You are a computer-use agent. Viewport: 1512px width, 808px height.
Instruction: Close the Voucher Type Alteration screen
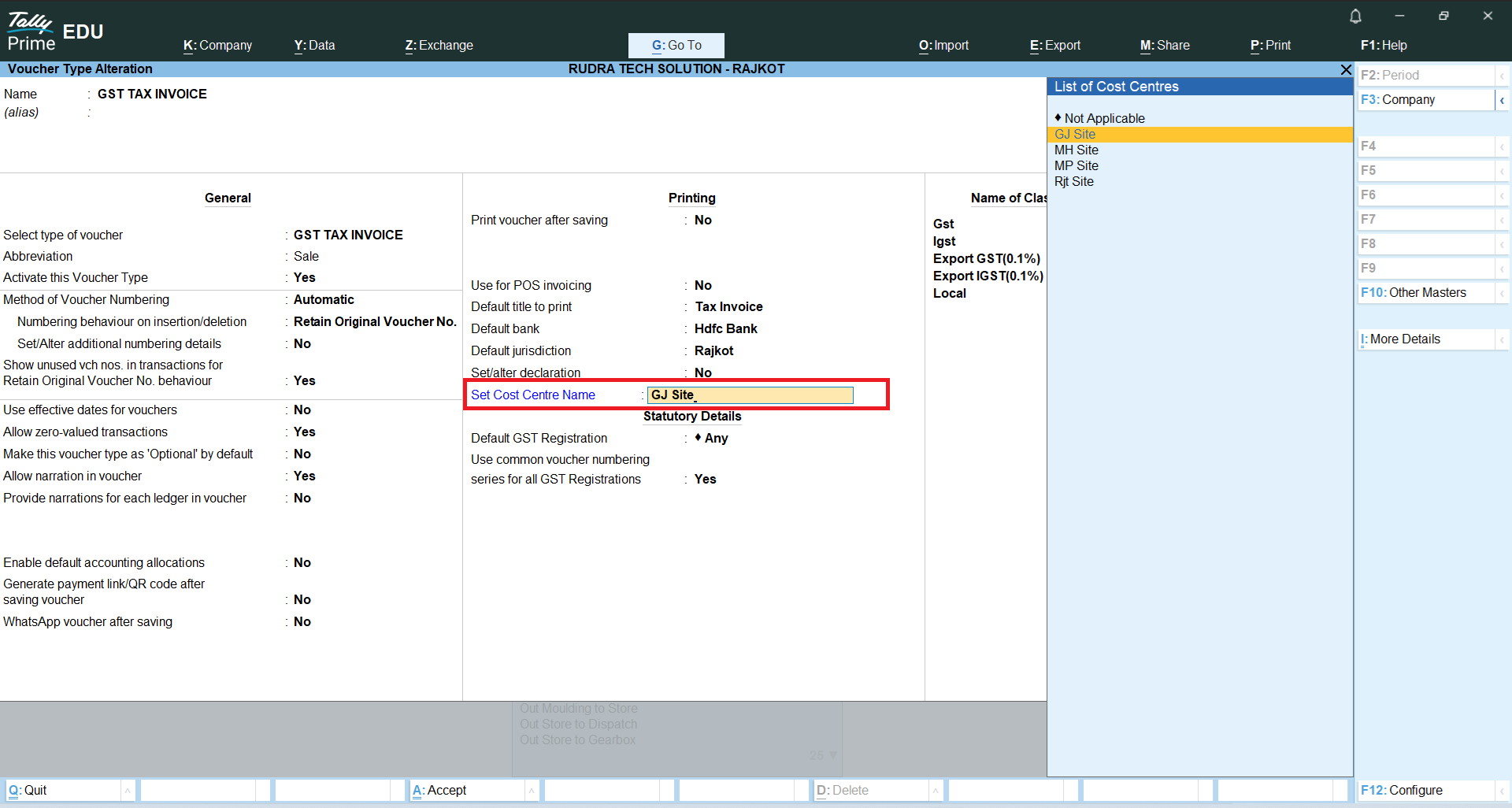click(x=1346, y=70)
